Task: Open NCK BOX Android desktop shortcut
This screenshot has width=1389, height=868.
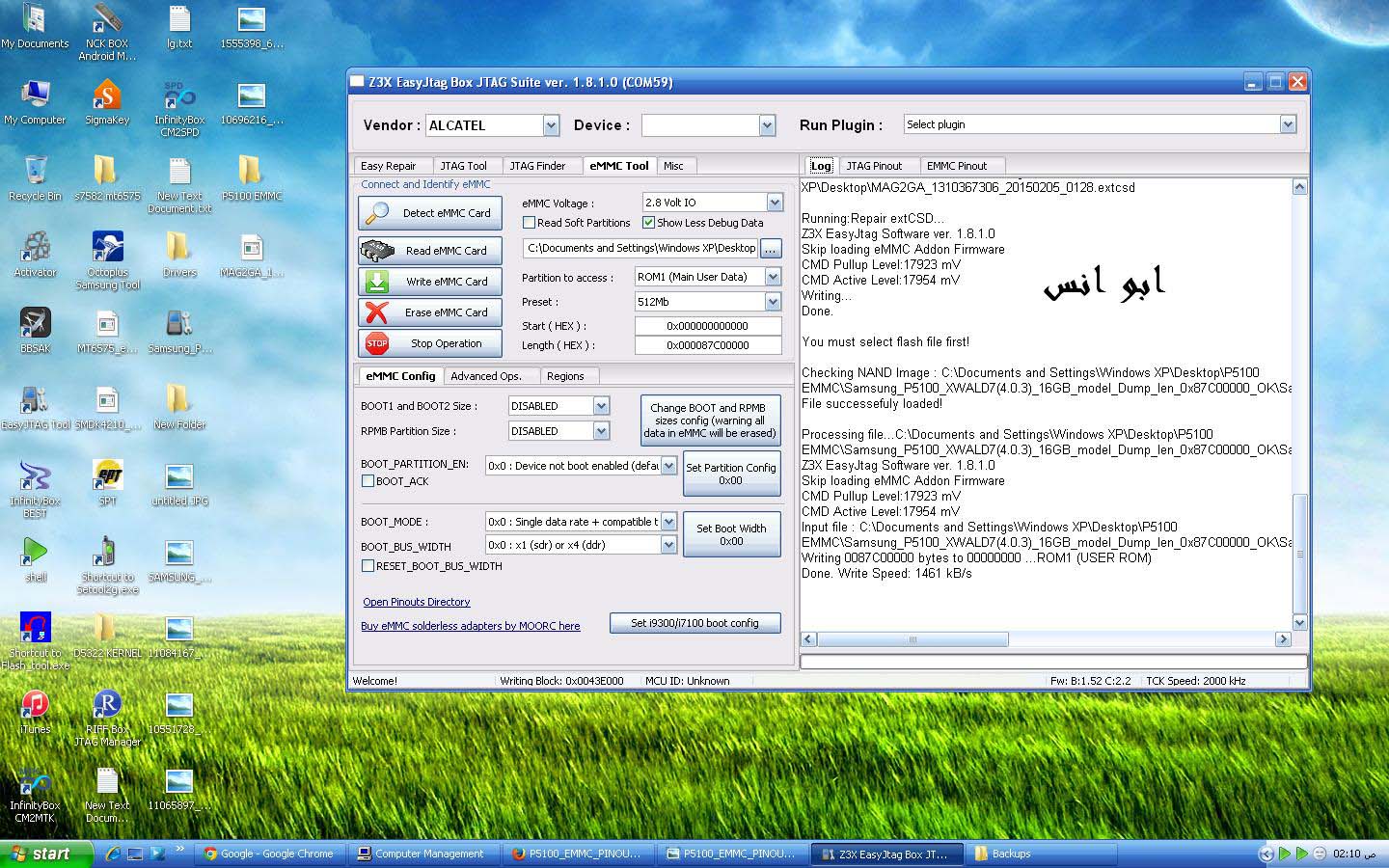Action: point(107,34)
